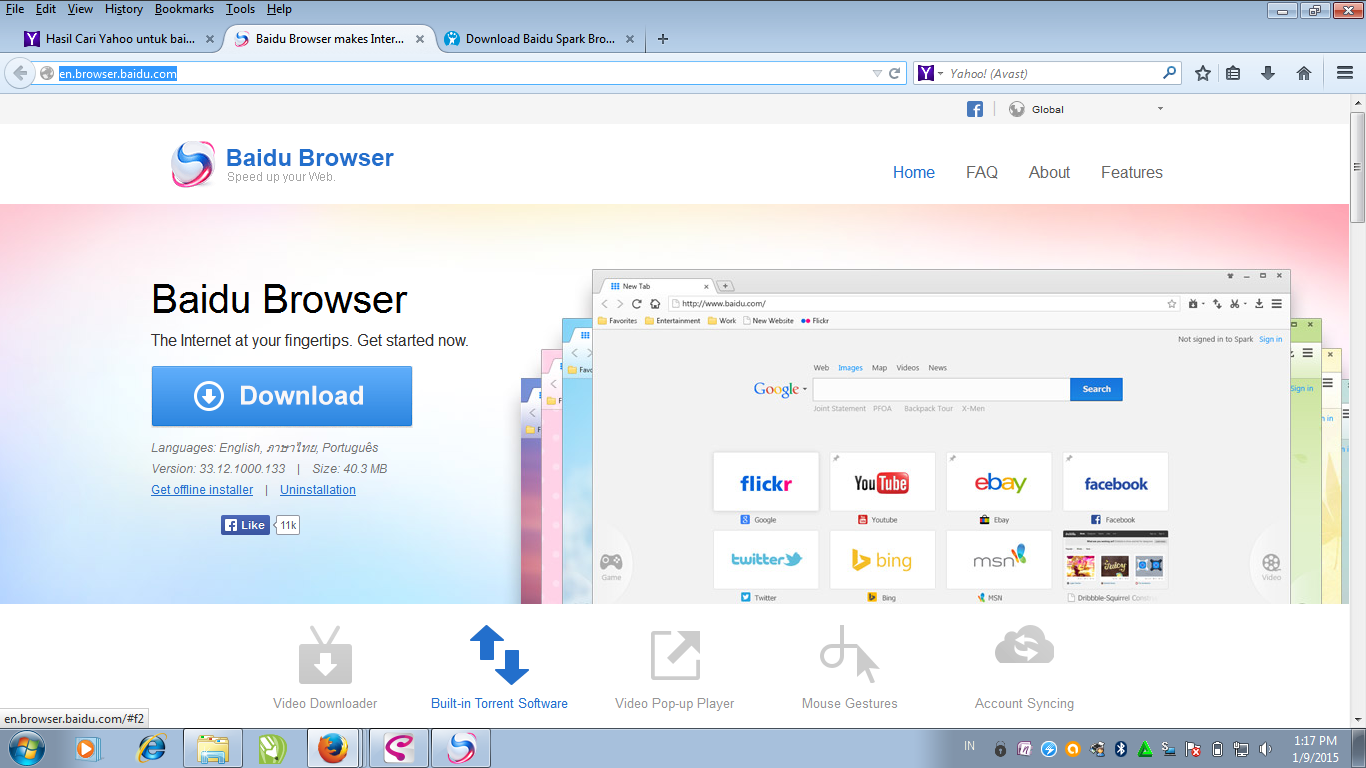This screenshot has width=1366, height=768.
Task: Launch Internet Explorer from the taskbar
Action: pos(151,748)
